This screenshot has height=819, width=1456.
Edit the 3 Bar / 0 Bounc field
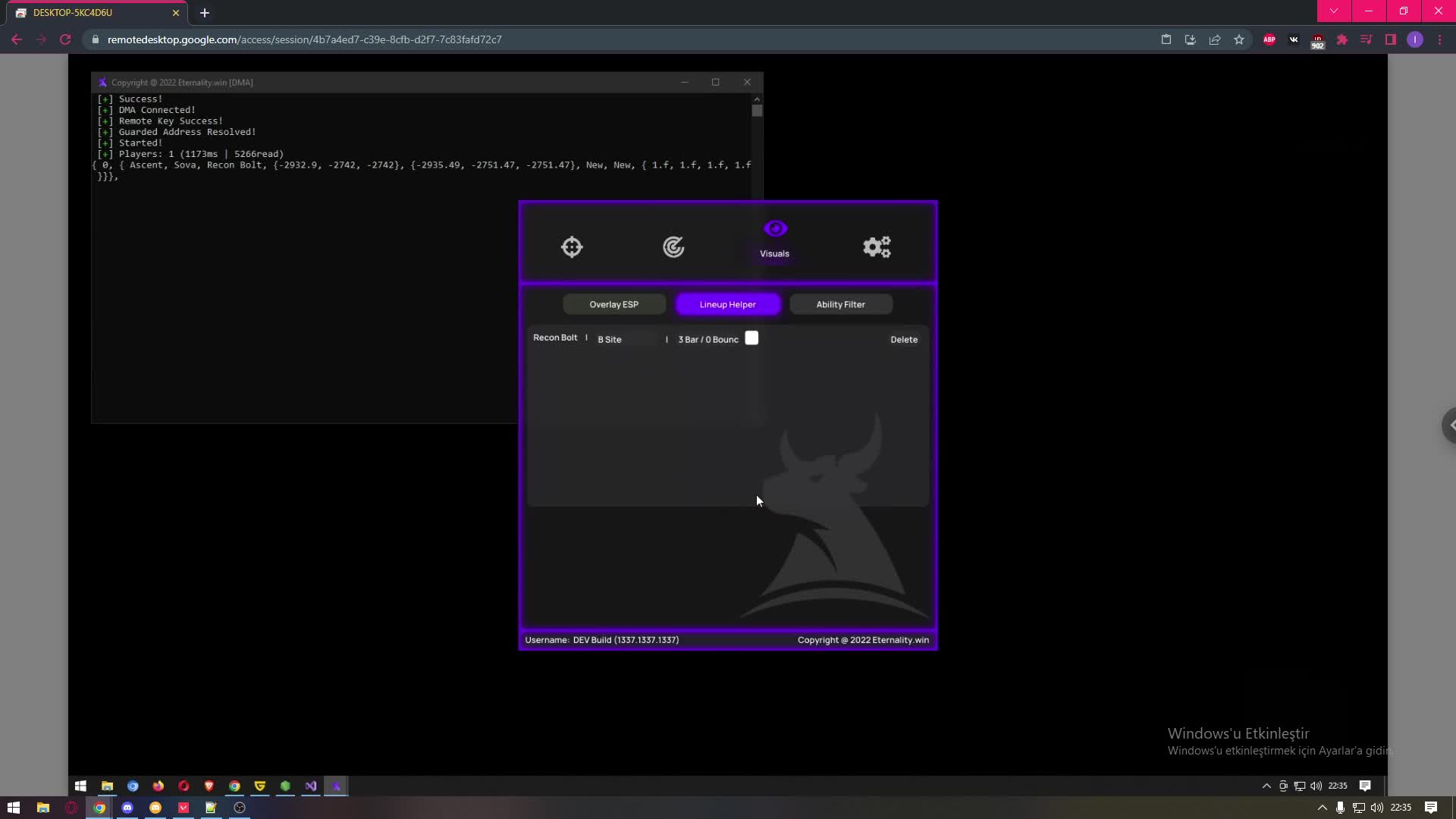[x=707, y=340]
